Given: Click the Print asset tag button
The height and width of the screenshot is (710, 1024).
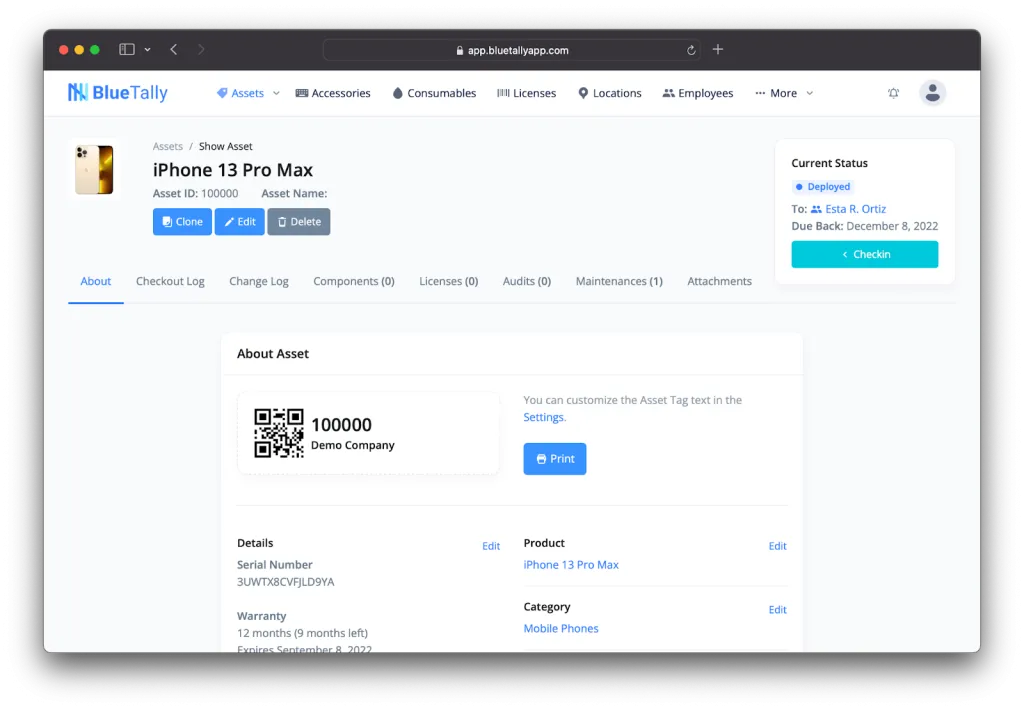Looking at the screenshot, I should [554, 459].
